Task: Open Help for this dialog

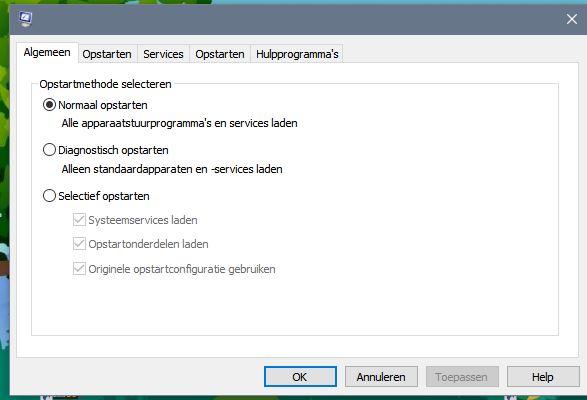Action: point(543,376)
